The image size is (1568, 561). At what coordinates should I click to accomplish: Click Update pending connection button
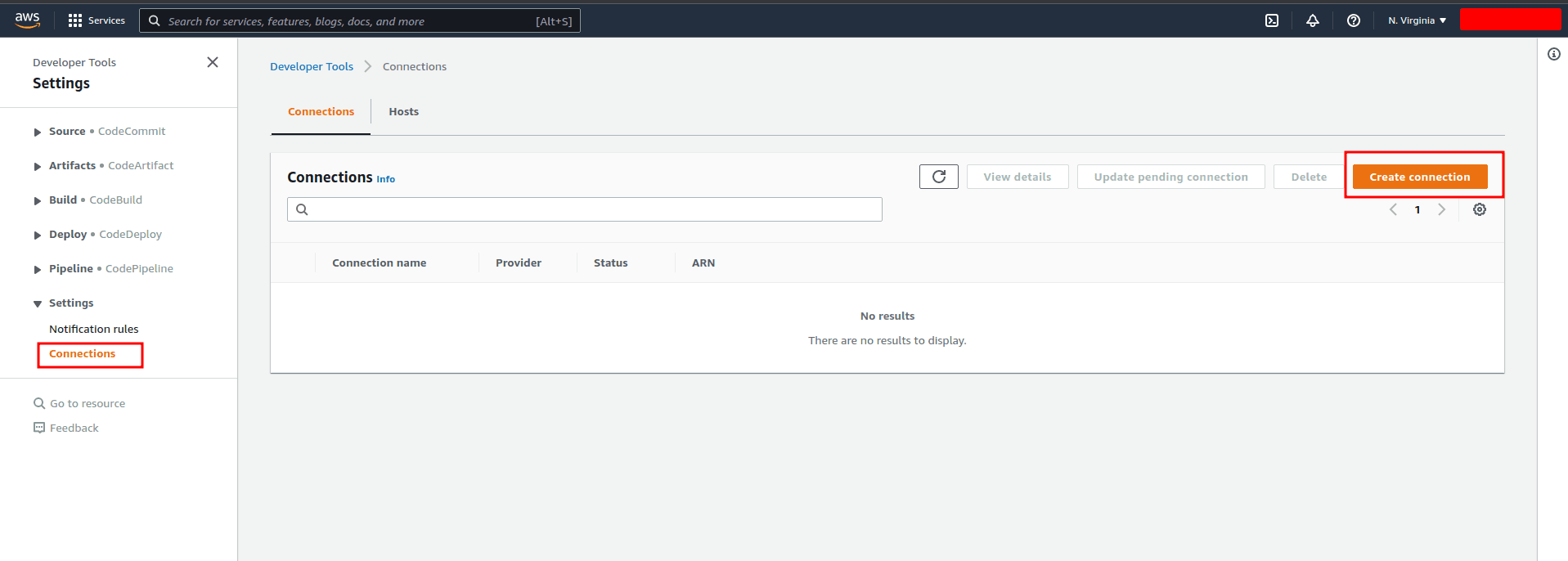(1170, 177)
